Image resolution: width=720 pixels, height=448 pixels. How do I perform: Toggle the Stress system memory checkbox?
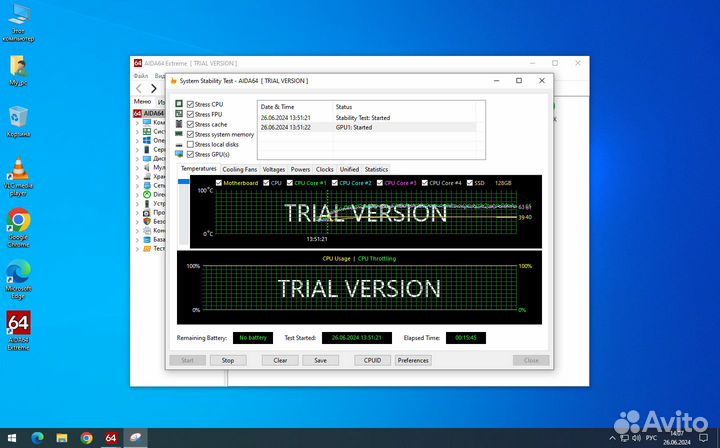[x=190, y=134]
